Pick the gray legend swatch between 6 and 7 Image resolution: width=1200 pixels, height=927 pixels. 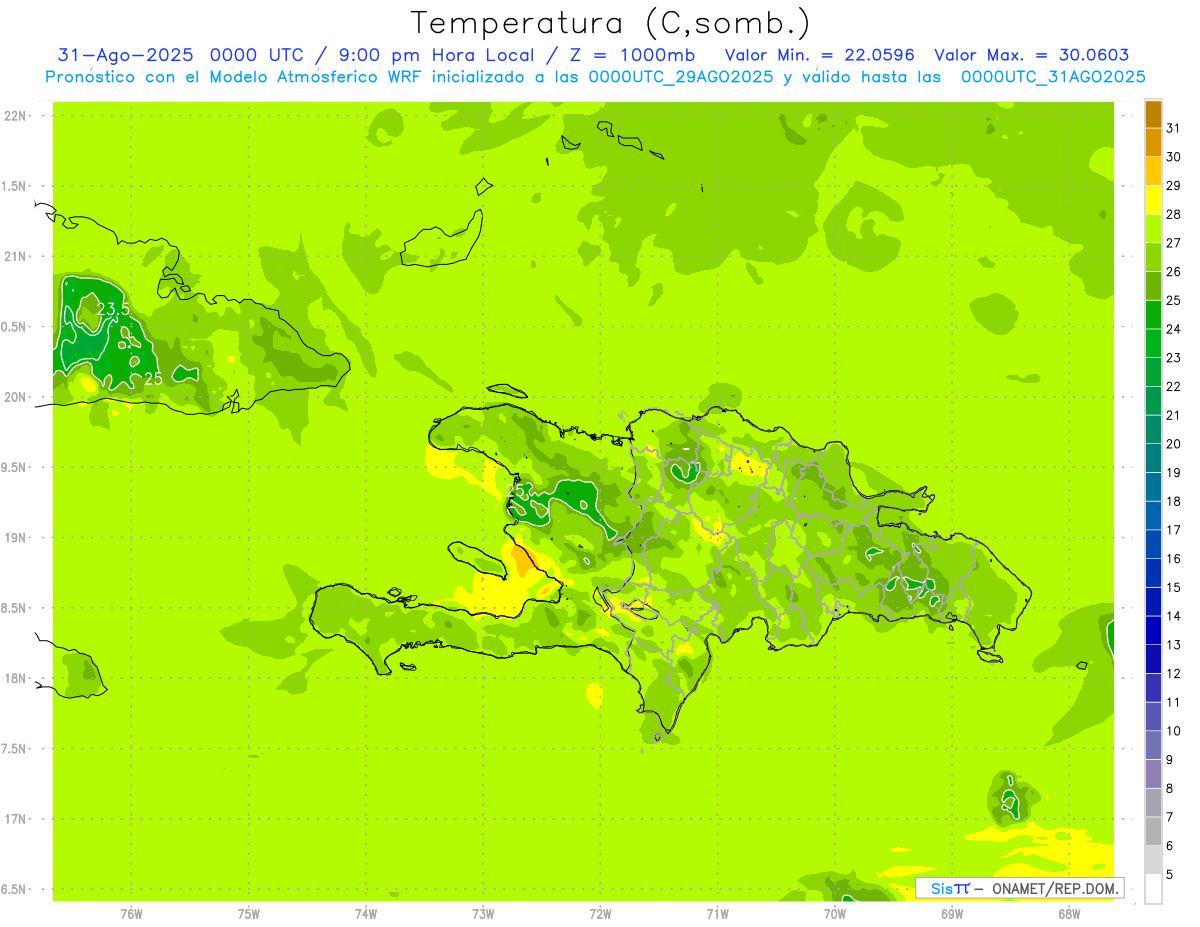tap(1153, 831)
